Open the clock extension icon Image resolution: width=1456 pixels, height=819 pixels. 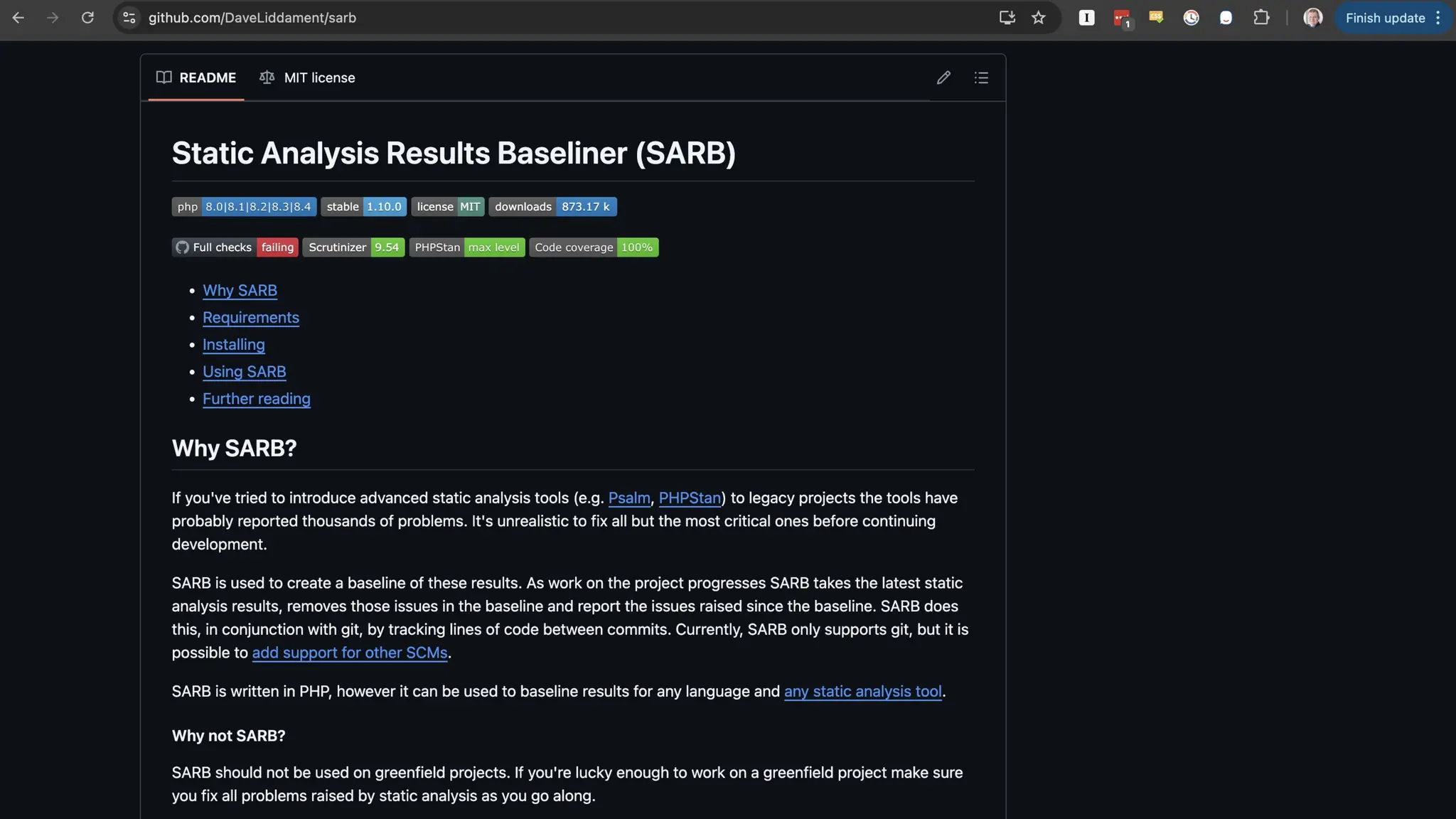tap(1191, 18)
